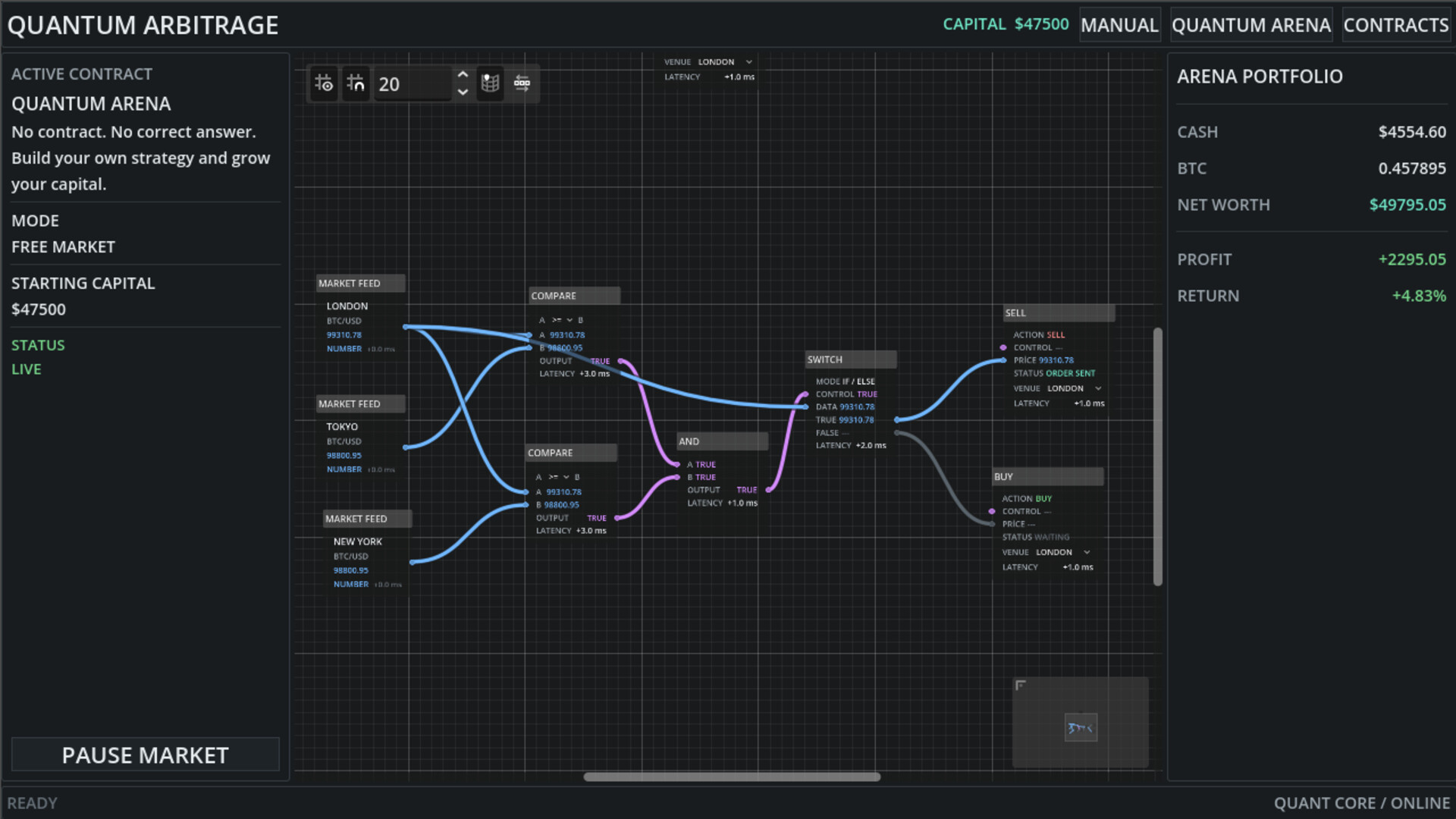1456x819 pixels.
Task: Toggle grid visibility eye icon
Action: tap(324, 83)
